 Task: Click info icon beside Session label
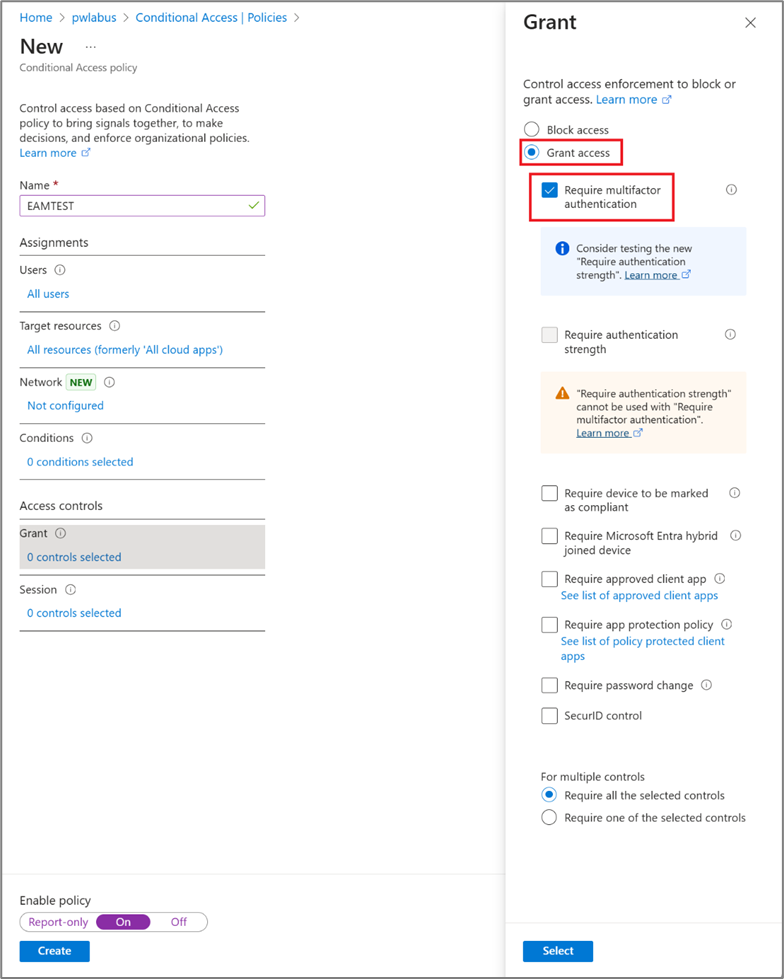point(70,590)
